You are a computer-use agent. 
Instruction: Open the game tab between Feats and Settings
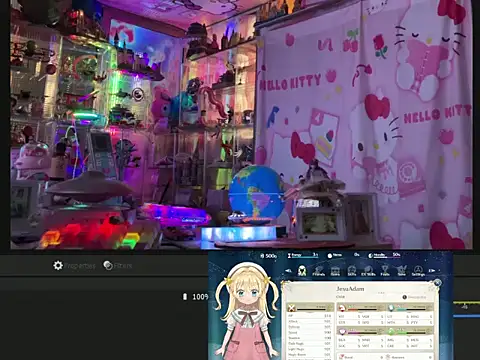click(x=402, y=270)
